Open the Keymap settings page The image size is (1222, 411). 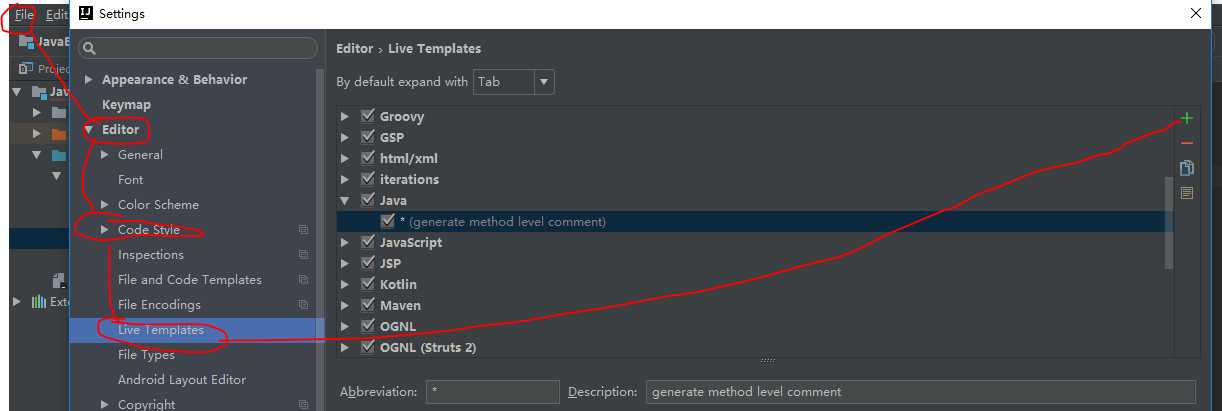coord(126,105)
